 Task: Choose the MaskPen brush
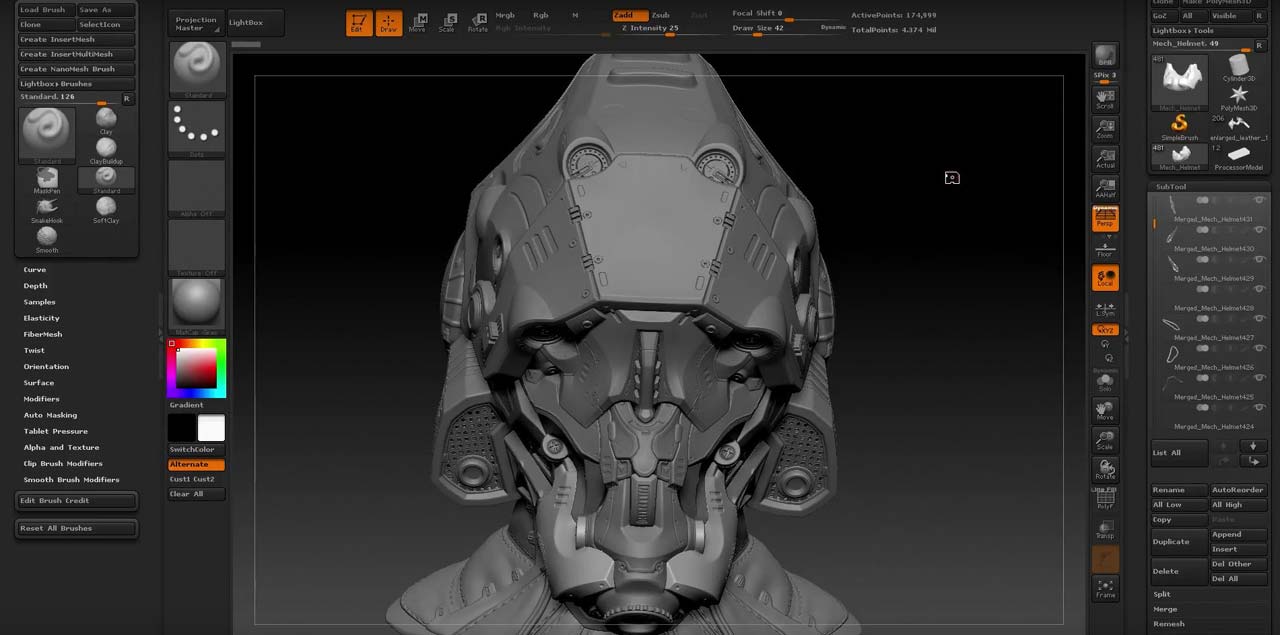pos(47,178)
